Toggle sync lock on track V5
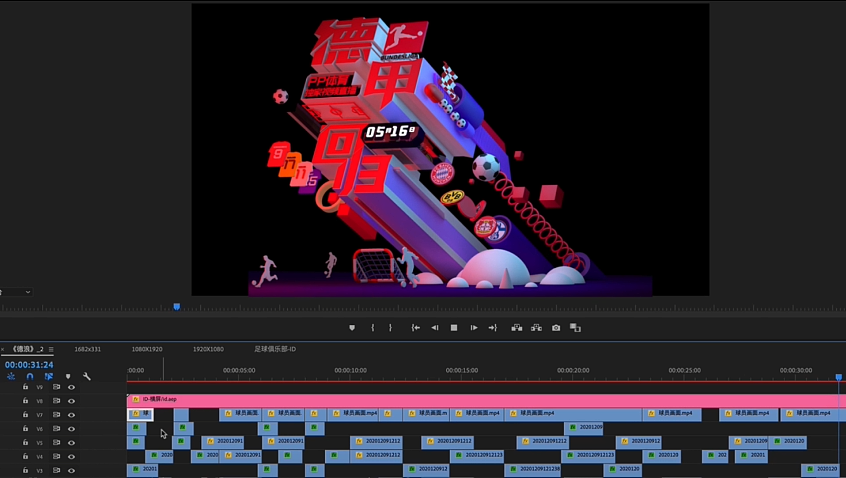 click(x=56, y=442)
